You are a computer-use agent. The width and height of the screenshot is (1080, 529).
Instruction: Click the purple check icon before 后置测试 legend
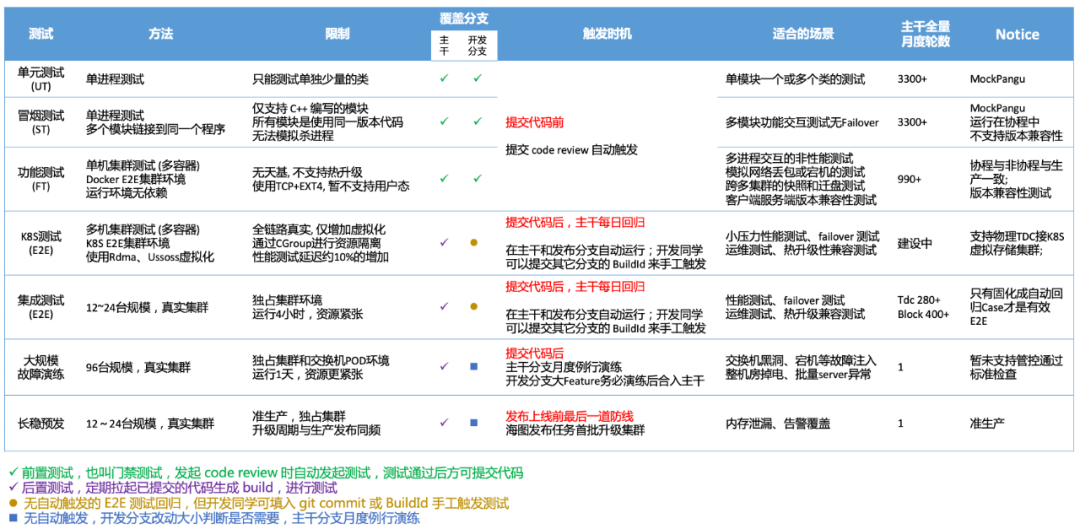(12, 487)
